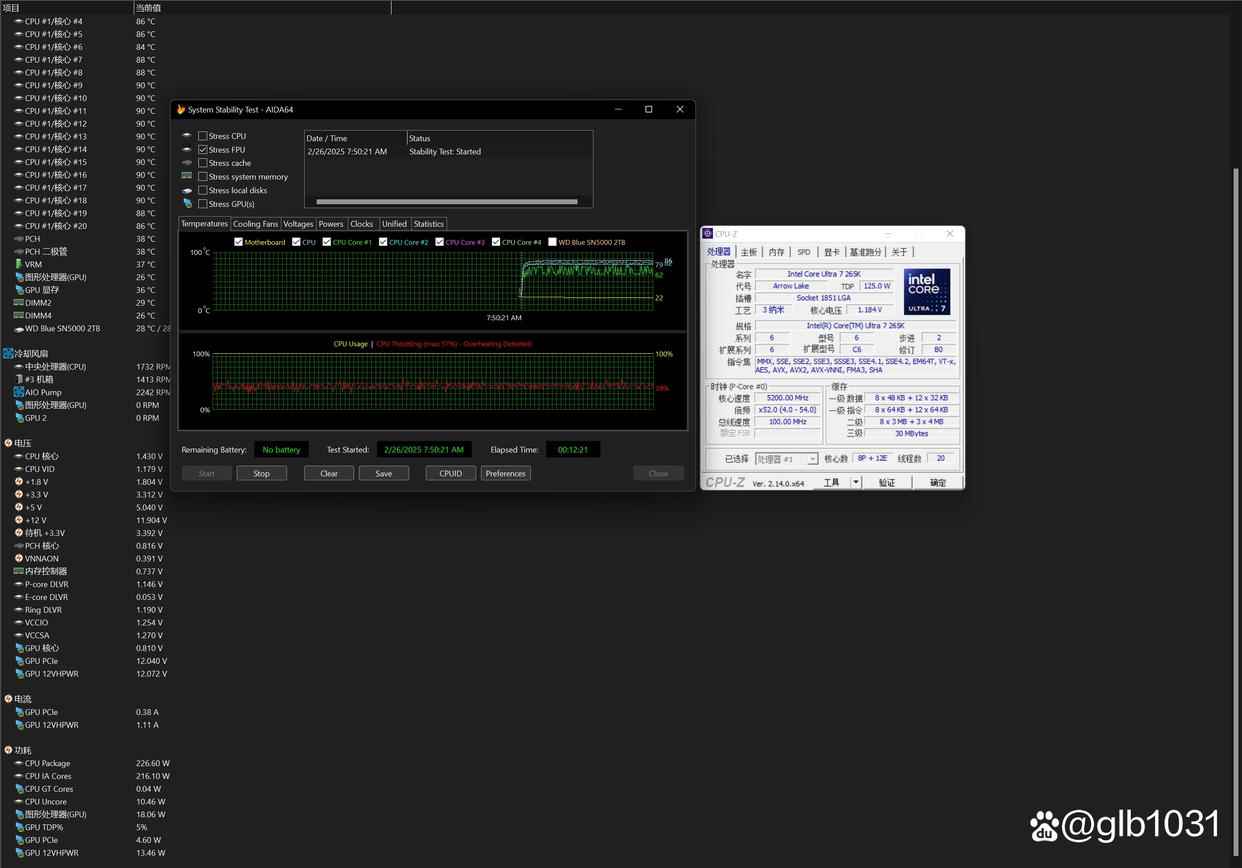Open the SPD tab in CPU-Z
The image size is (1242, 868).
803,252
